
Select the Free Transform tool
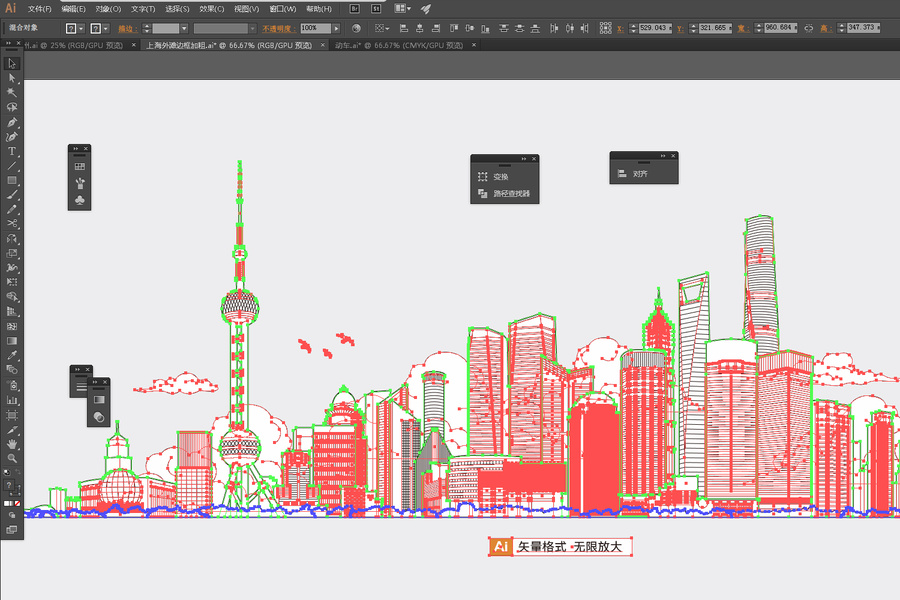[x=11, y=282]
